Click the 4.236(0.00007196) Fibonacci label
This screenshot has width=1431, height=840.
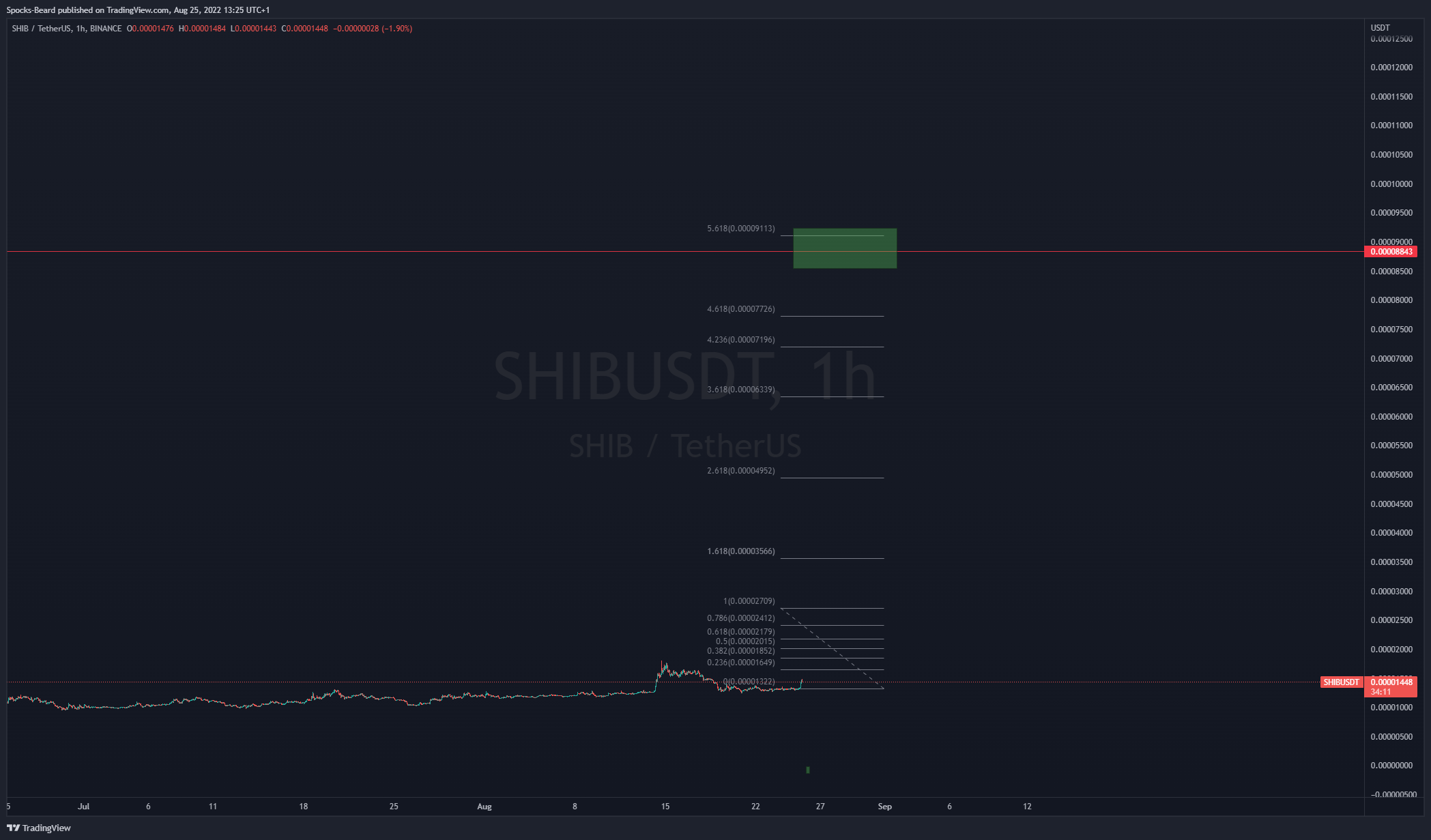(741, 340)
